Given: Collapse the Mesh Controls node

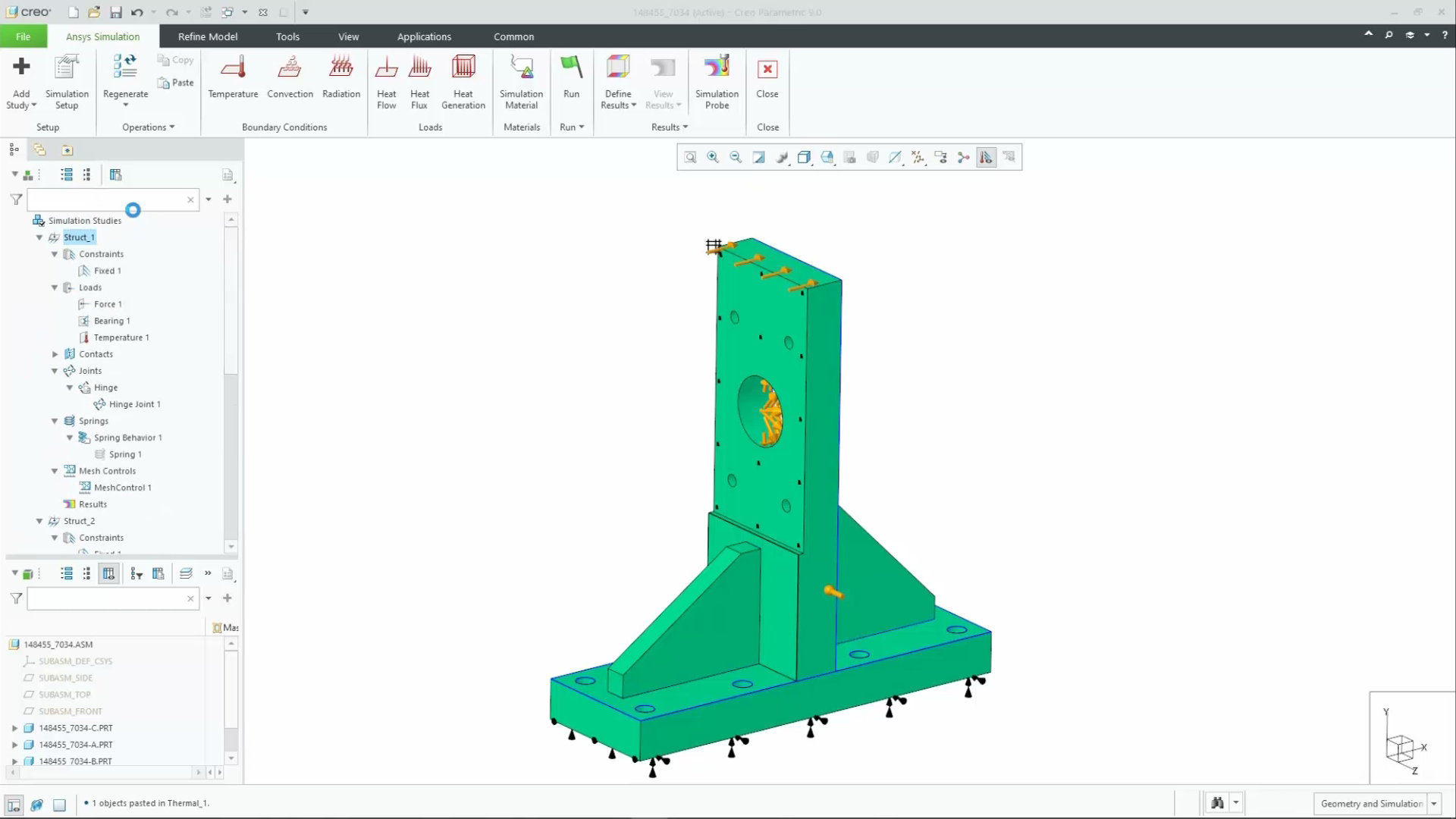Looking at the screenshot, I should coord(55,471).
